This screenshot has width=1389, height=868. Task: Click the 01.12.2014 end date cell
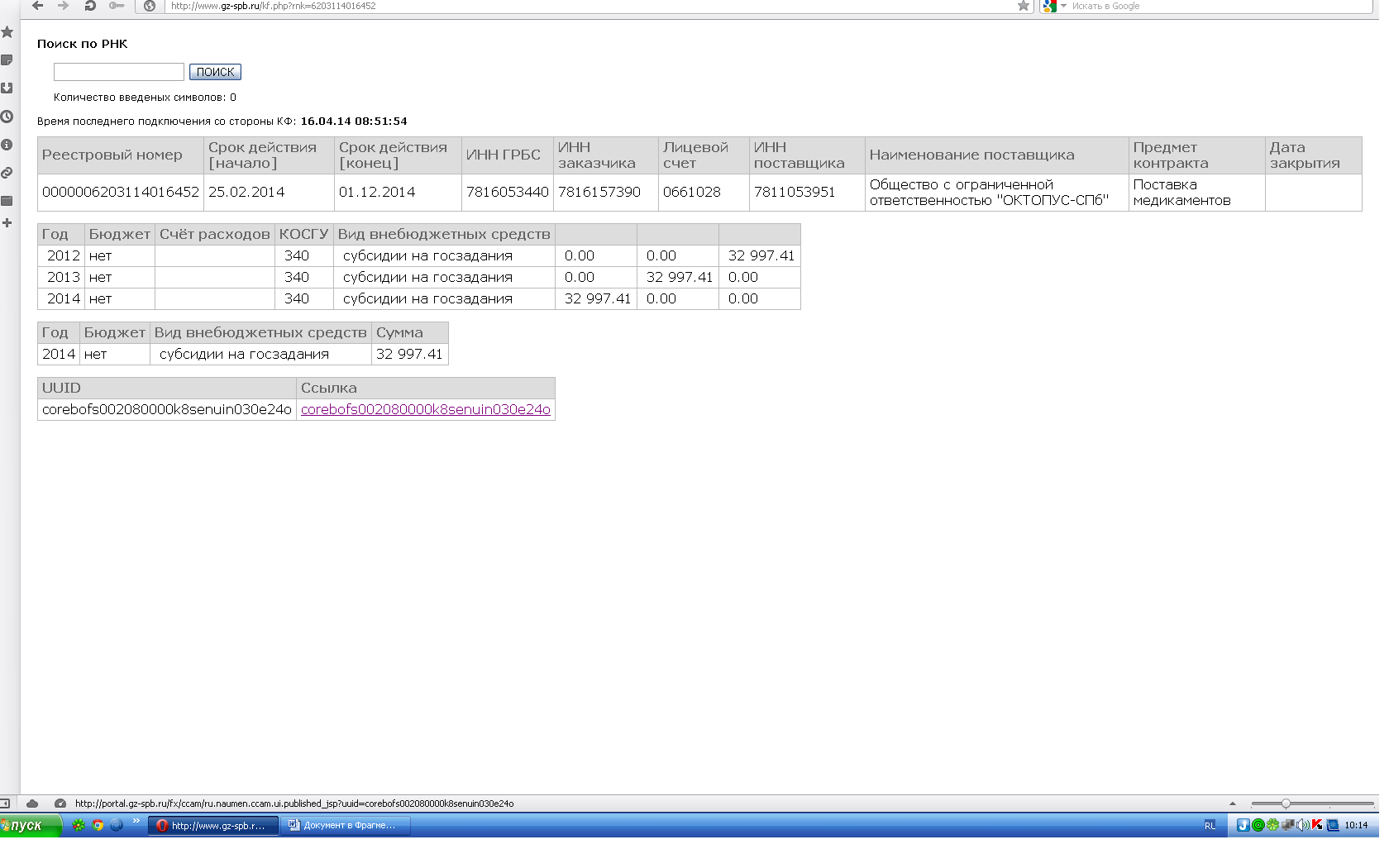398,193
